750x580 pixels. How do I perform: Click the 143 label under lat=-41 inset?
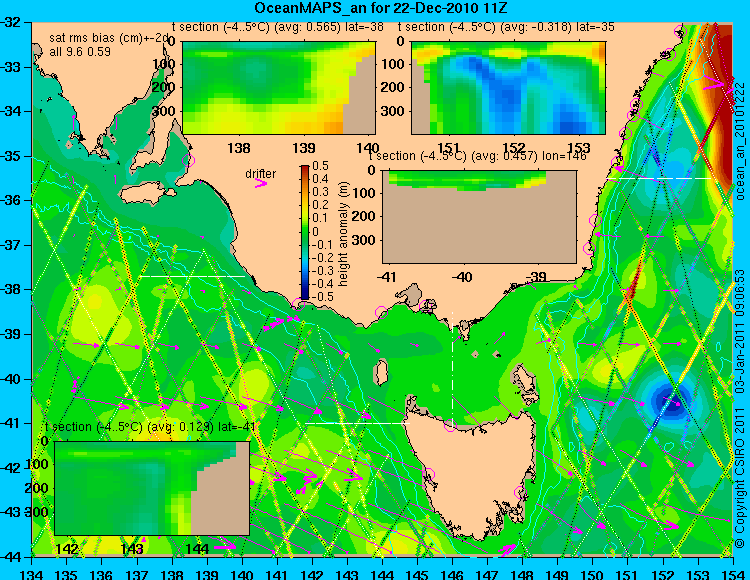(x=132, y=549)
